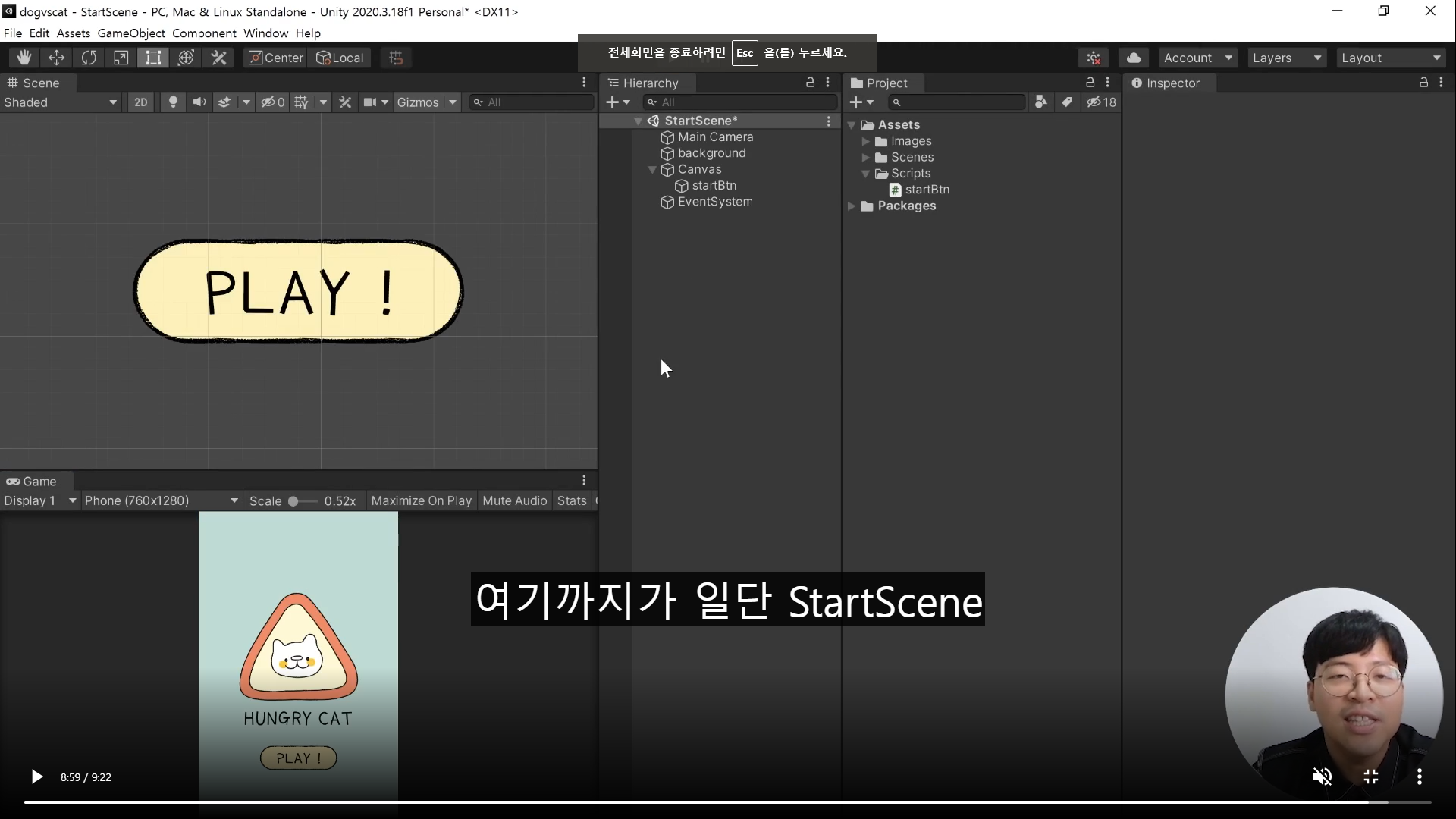This screenshot has height=819, width=1456.
Task: Open scene effects dropdown arrow
Action: pos(246,102)
